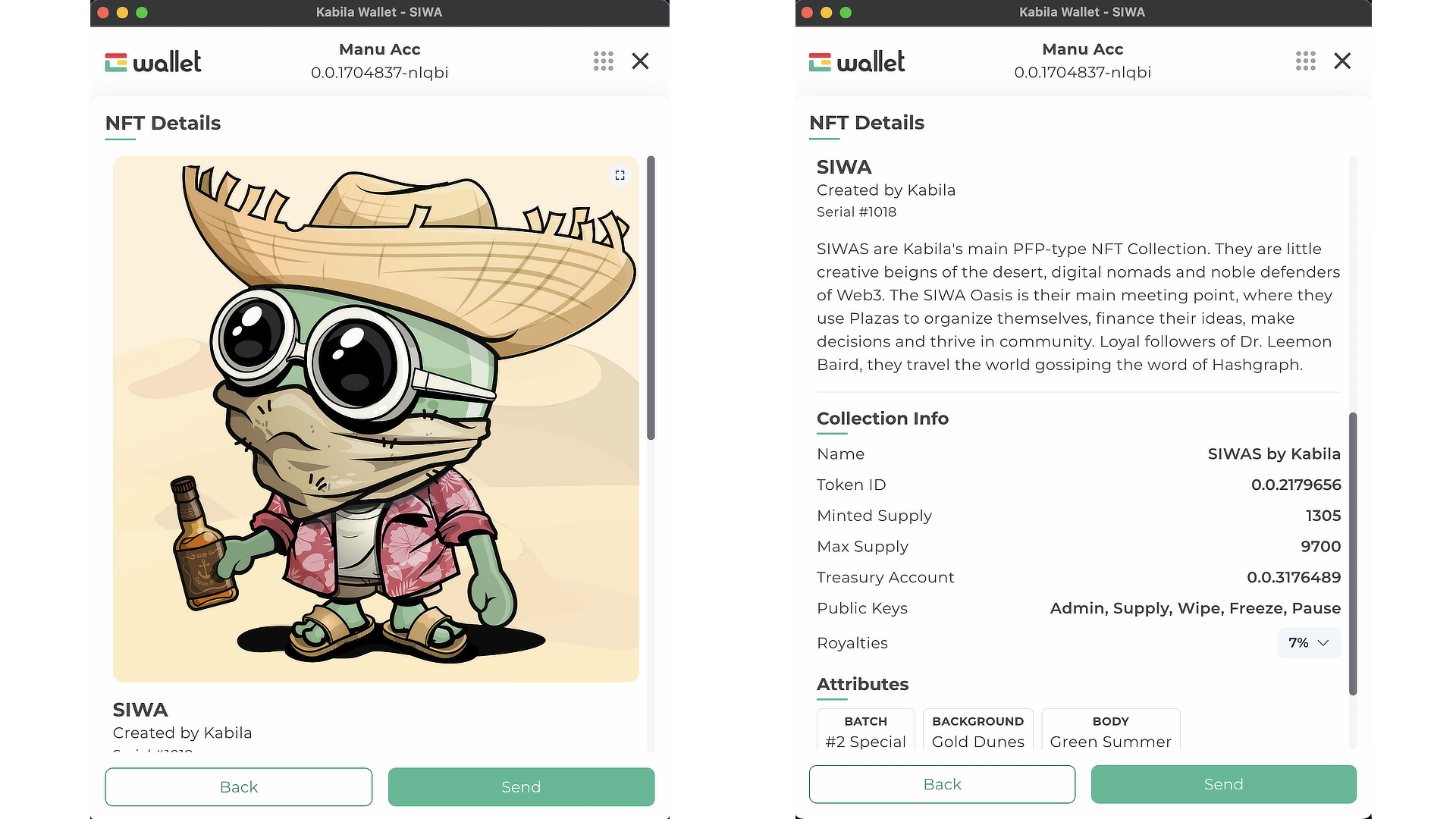1456x819 pixels.
Task: Click the Treasury Account 0.0.3176489 value
Action: click(x=1294, y=578)
